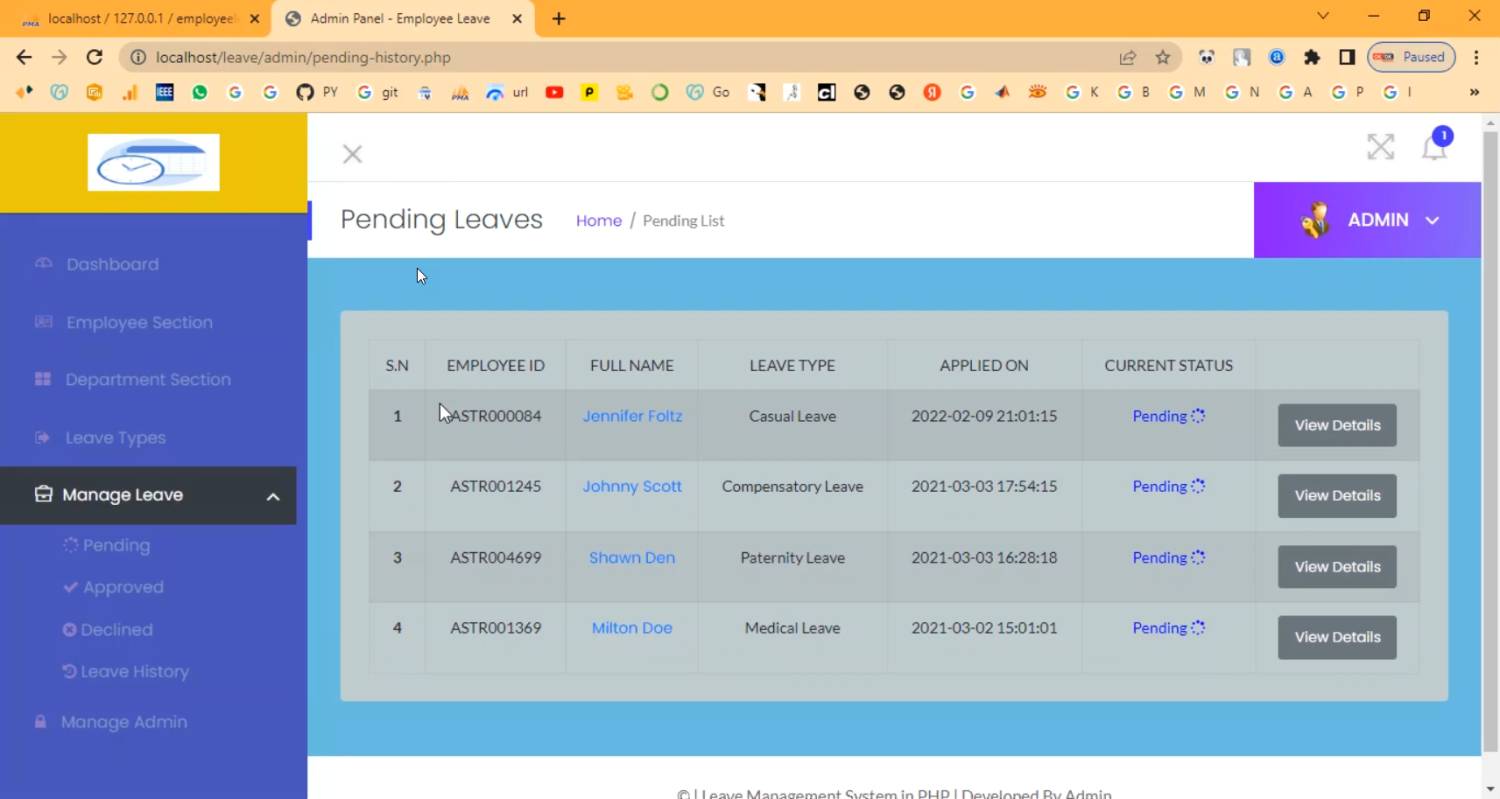
Task: Reload the page using the refresh icon
Action: [94, 57]
